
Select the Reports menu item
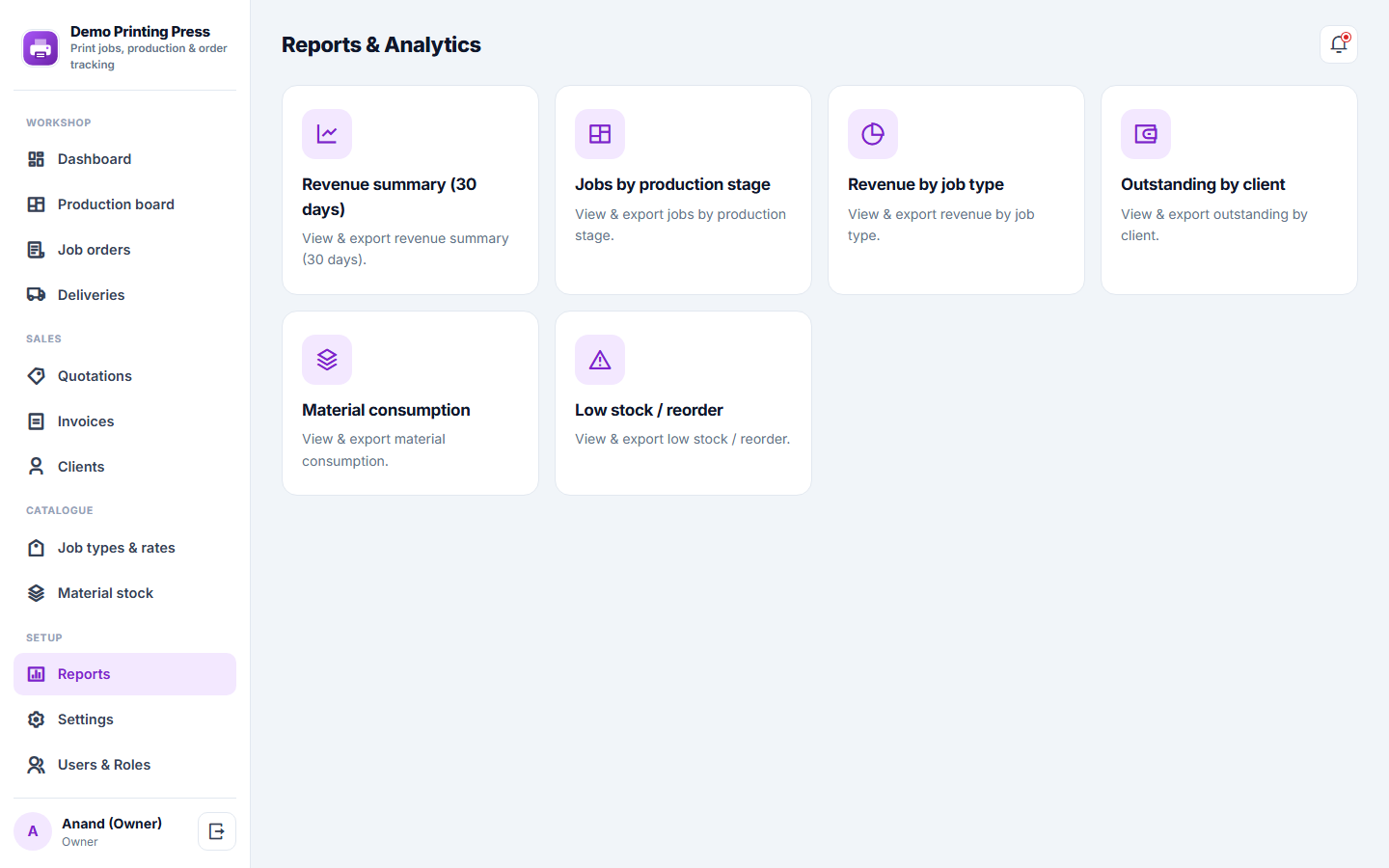pos(124,674)
